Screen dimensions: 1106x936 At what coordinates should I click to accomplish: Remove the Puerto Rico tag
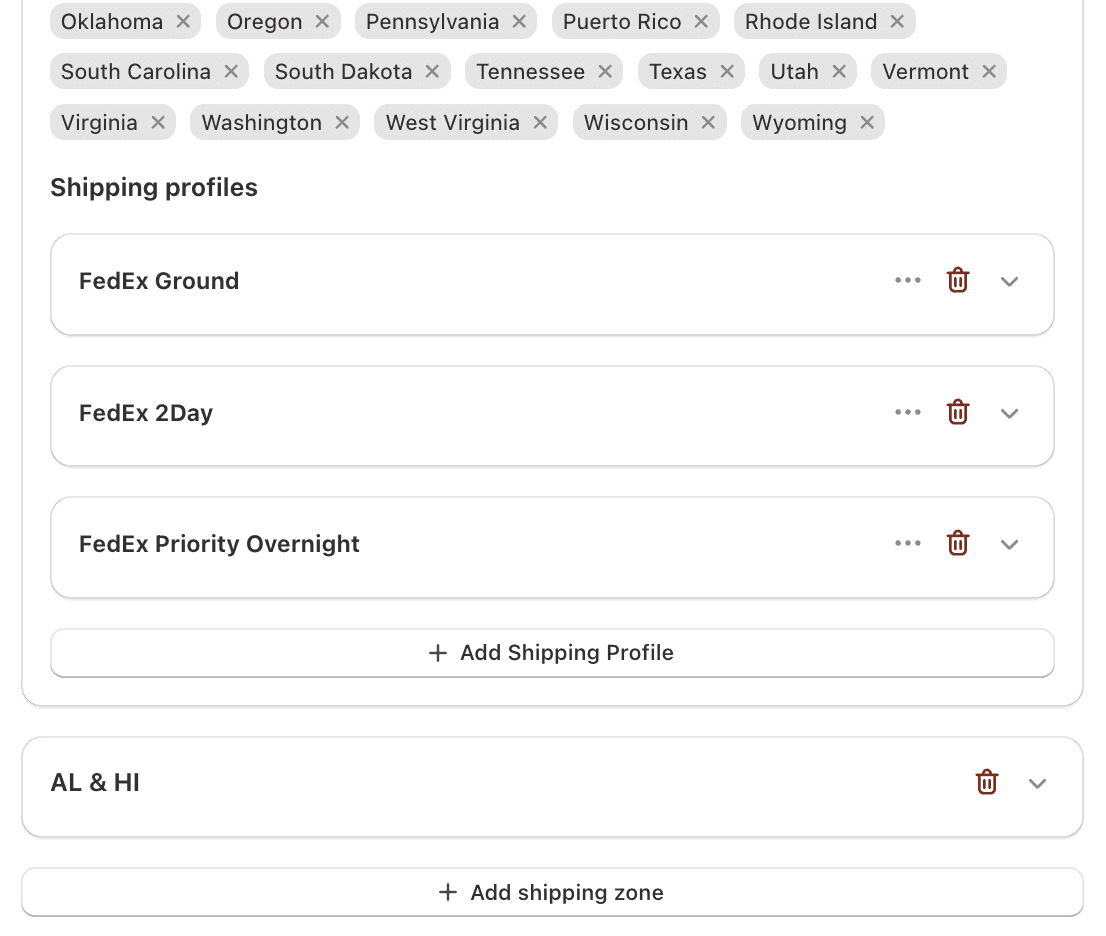pyautogui.click(x=701, y=21)
